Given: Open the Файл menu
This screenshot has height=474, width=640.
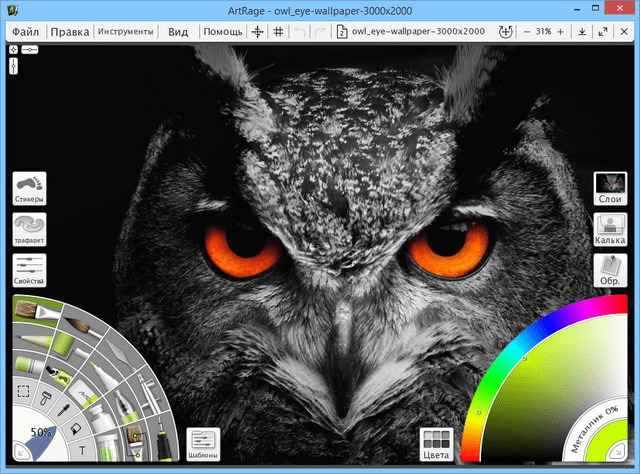Looking at the screenshot, I should (x=25, y=31).
